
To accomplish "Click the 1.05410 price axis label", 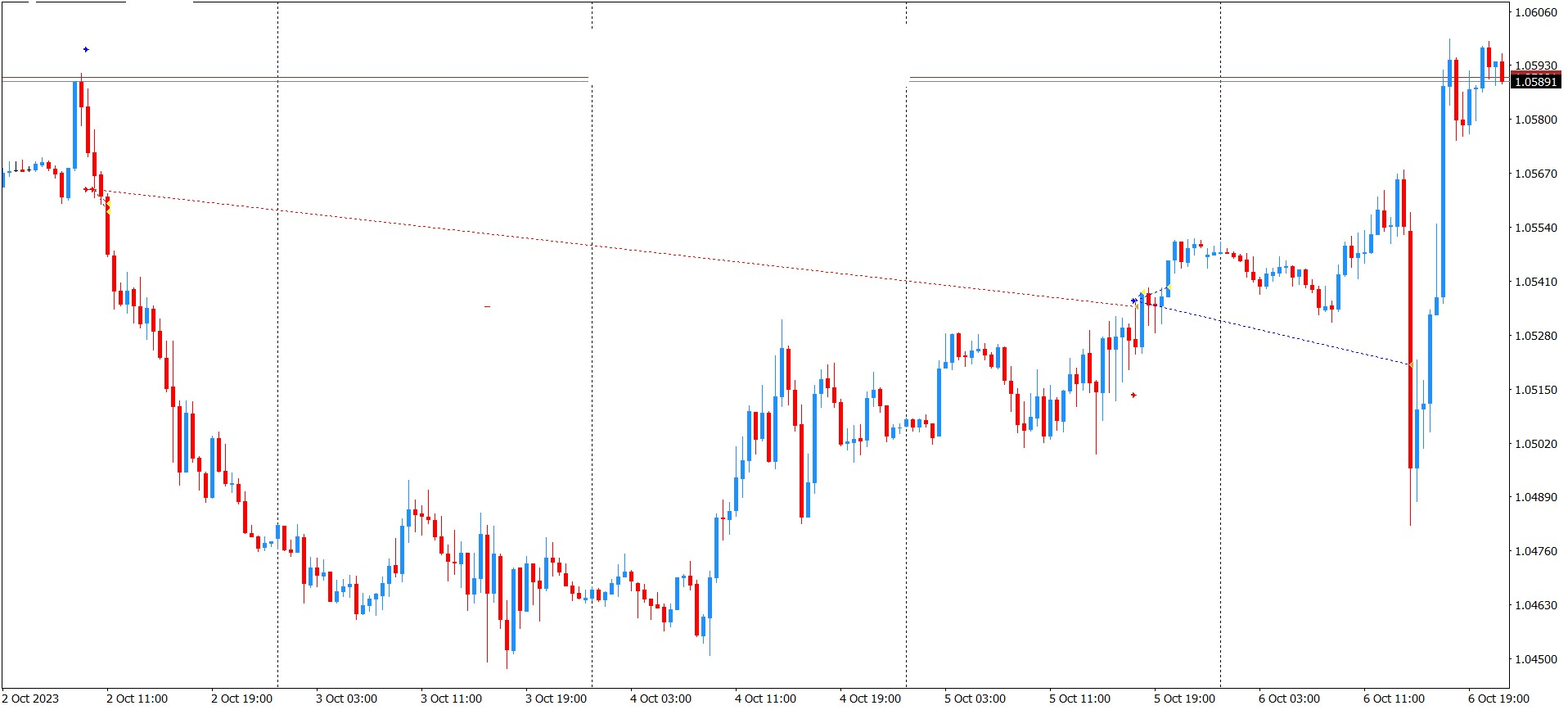I will [1536, 282].
